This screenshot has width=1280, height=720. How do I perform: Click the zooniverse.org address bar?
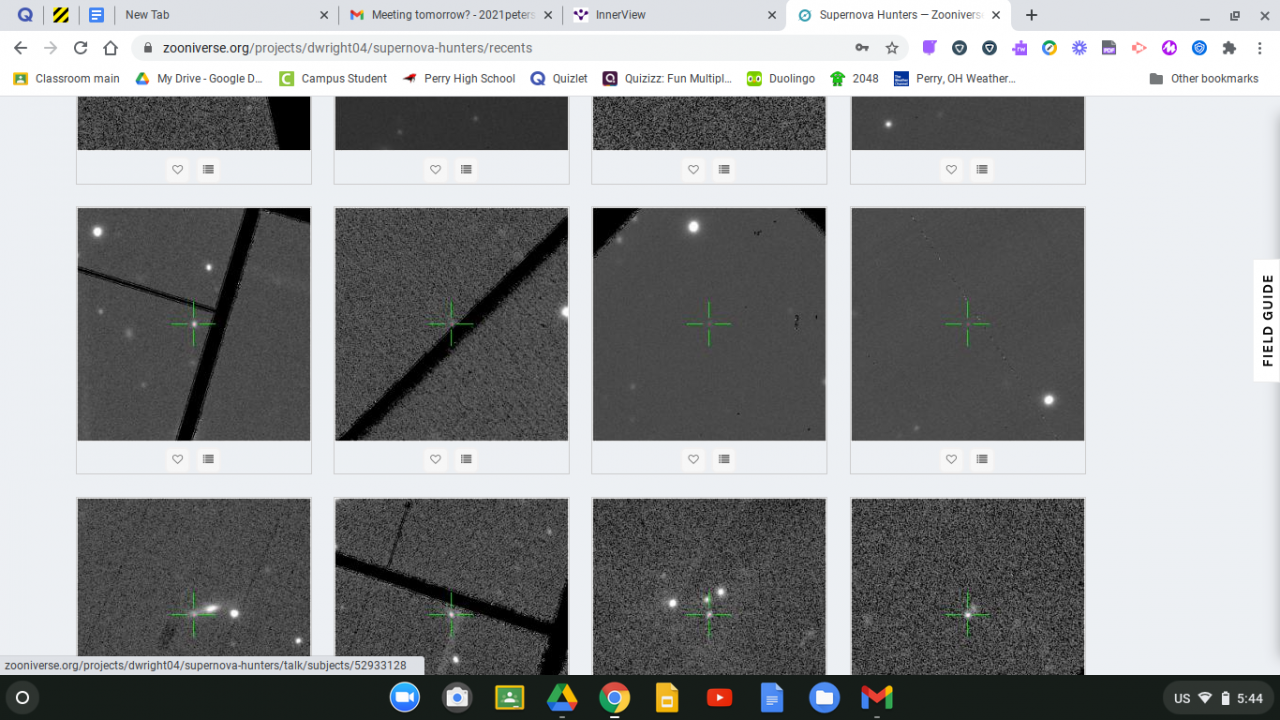click(x=490, y=48)
